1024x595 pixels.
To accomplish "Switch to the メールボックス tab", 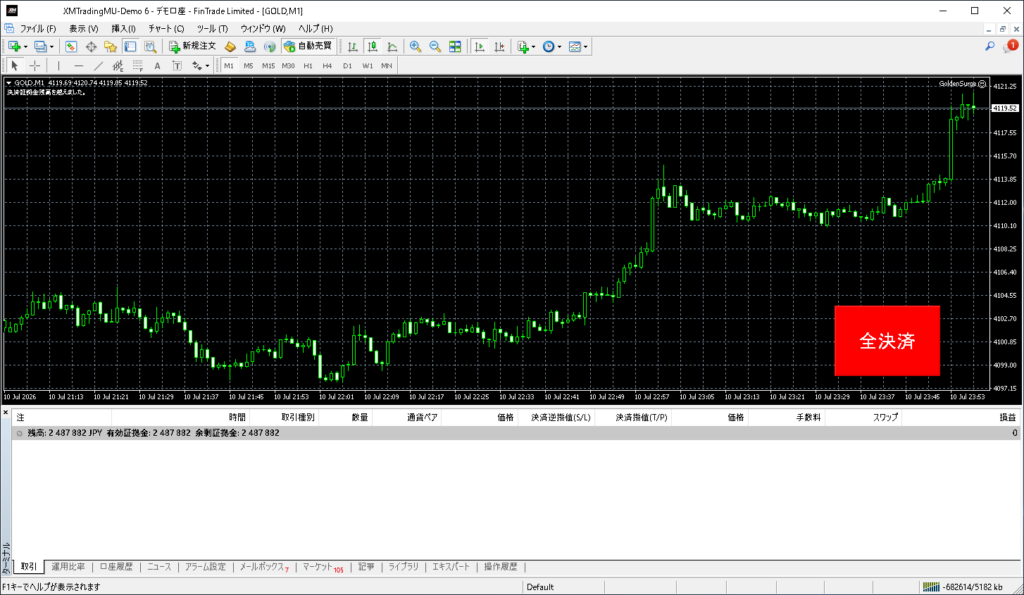I will 264,567.
